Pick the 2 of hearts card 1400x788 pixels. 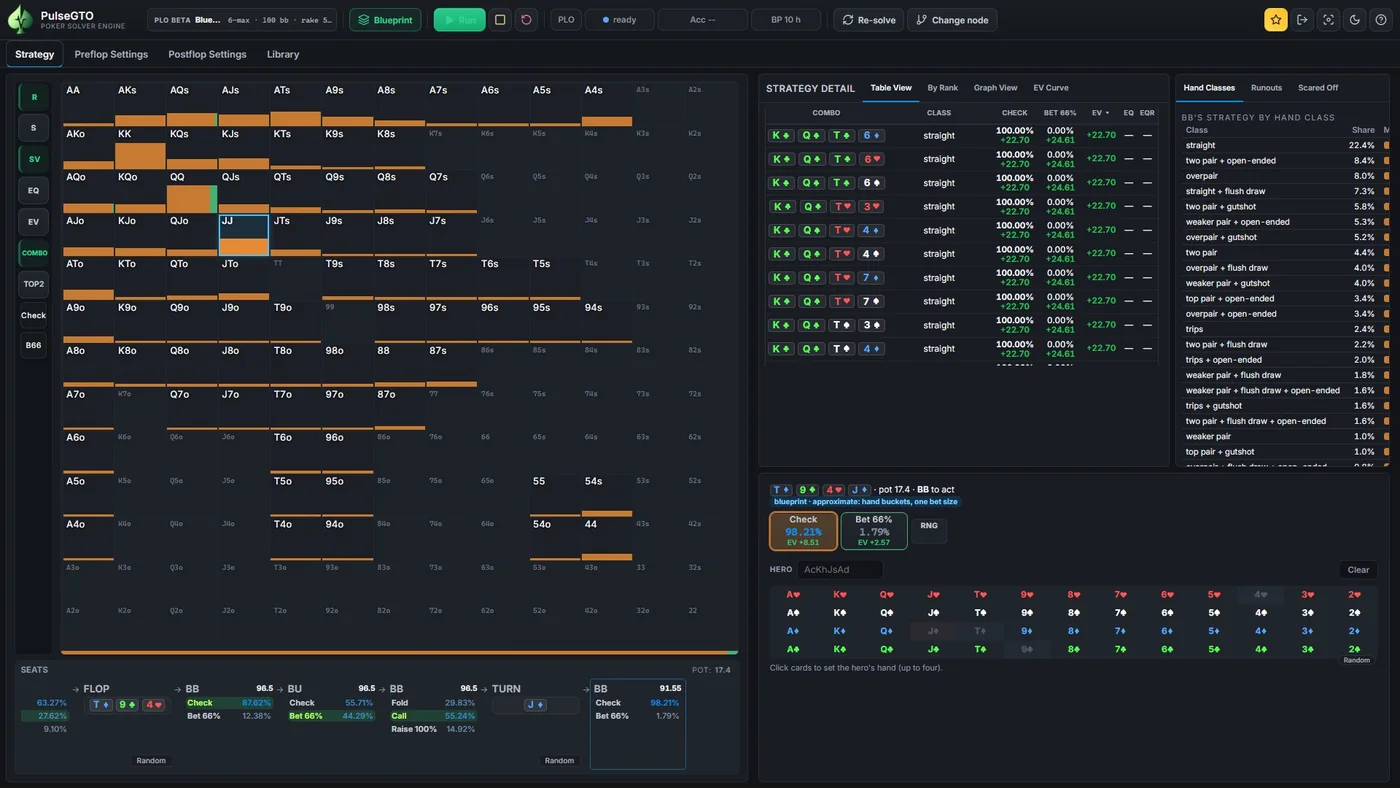point(1355,595)
